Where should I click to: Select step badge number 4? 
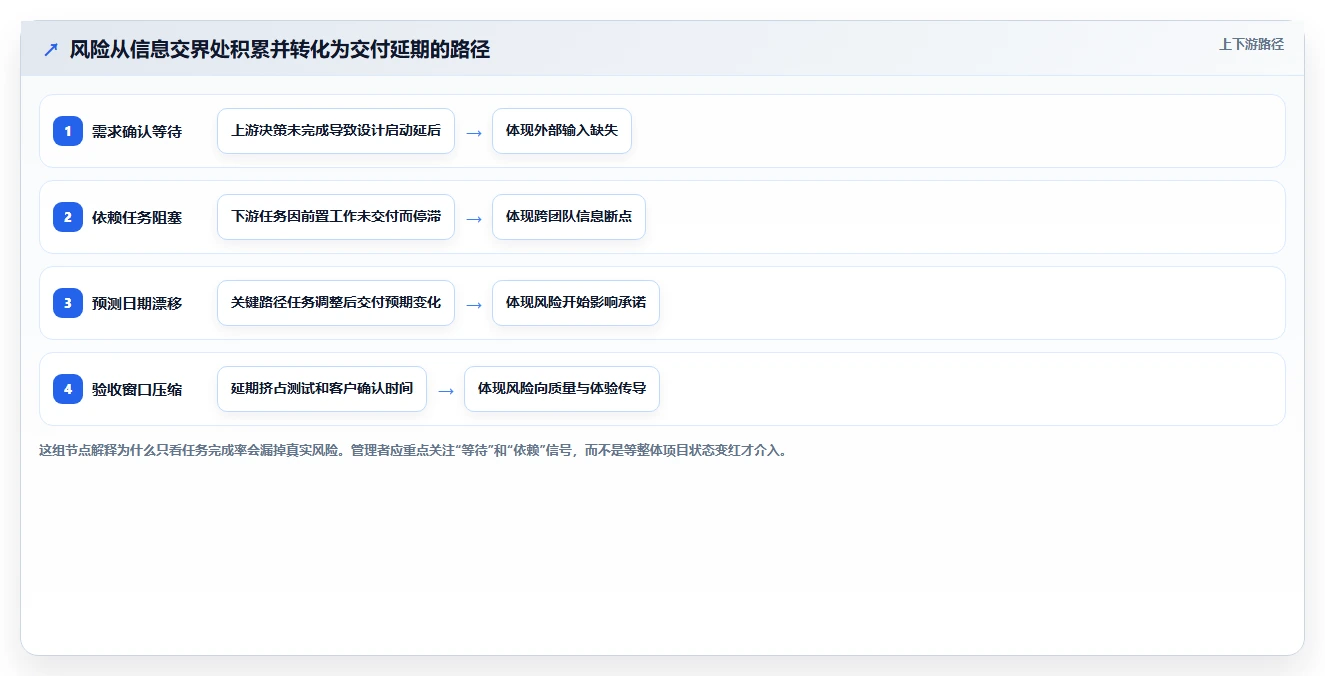(x=68, y=389)
